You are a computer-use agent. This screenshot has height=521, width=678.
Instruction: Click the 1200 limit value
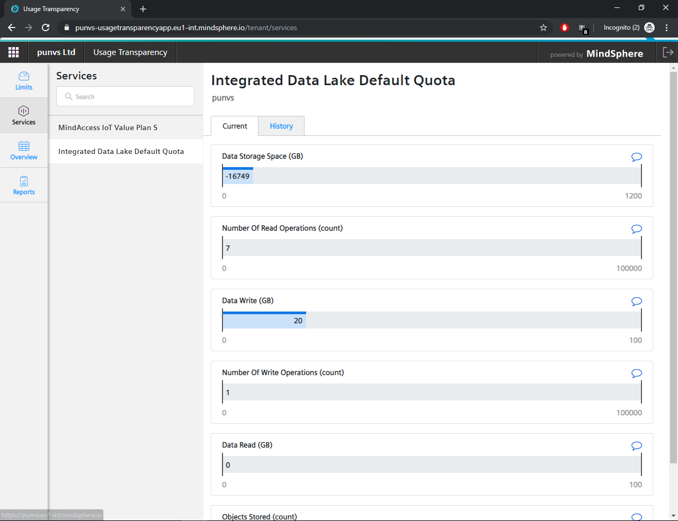(x=633, y=196)
